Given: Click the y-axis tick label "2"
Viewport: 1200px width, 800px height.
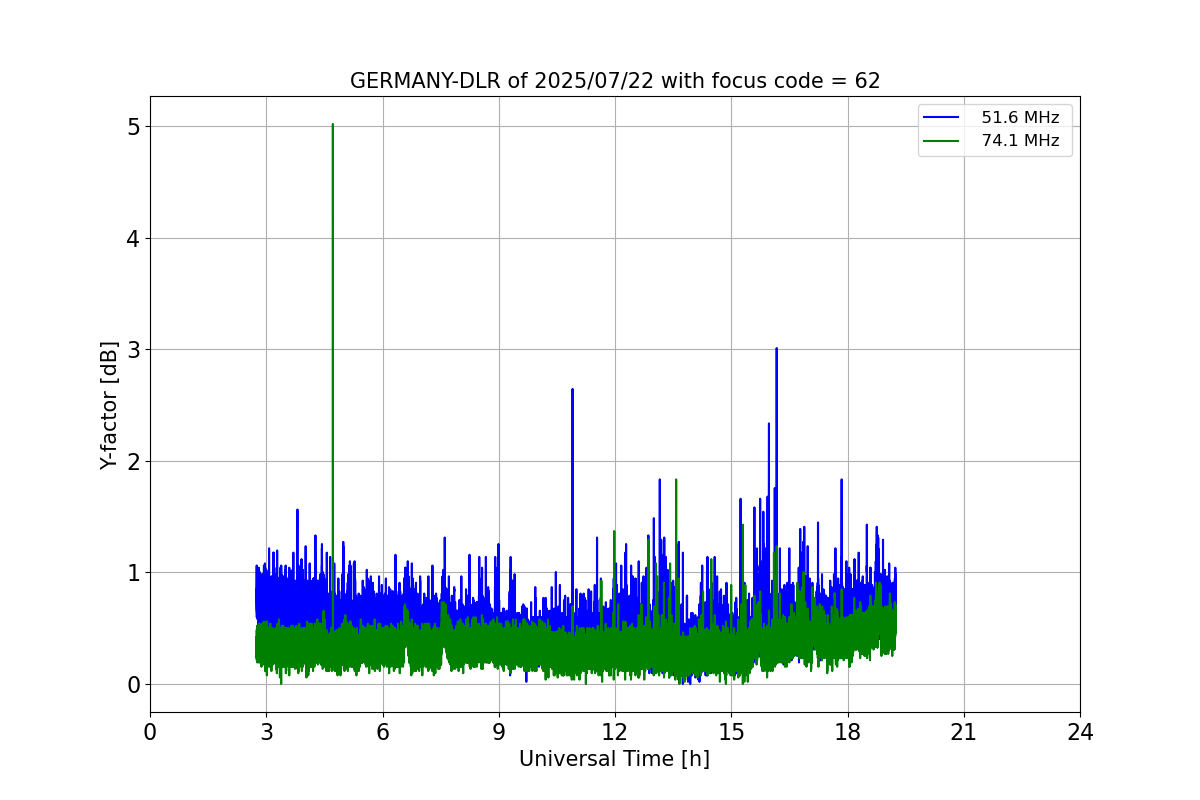Looking at the screenshot, I should [133, 461].
